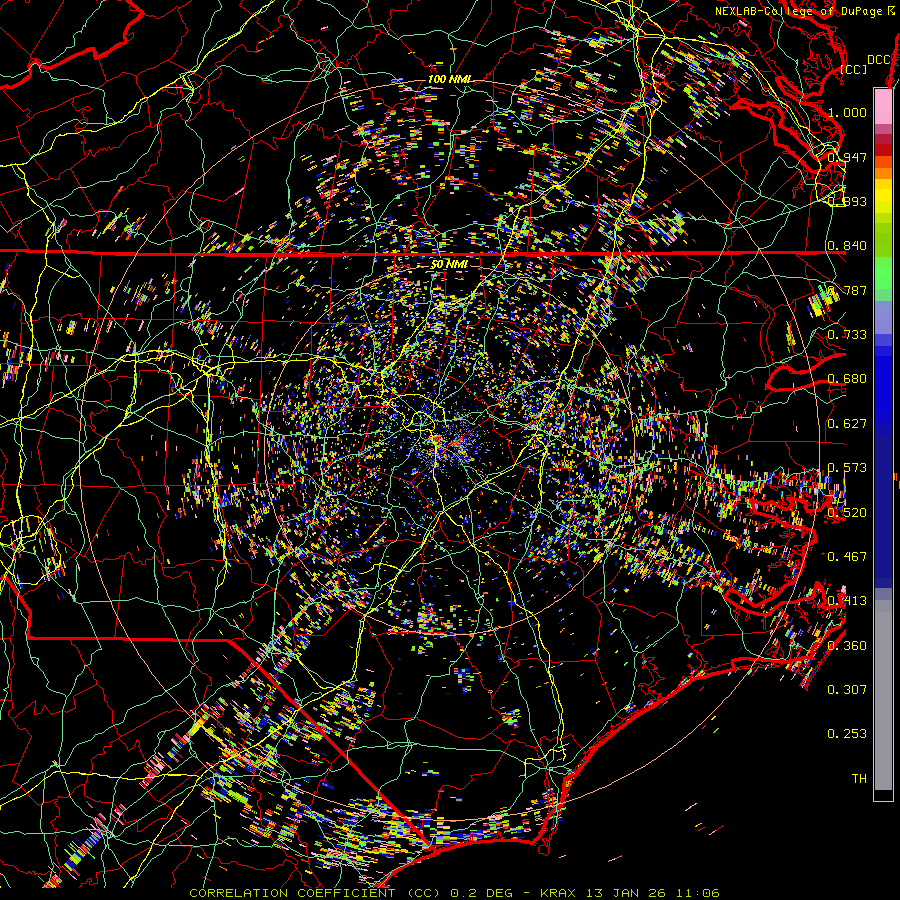
Task: Click the 0.573 color scale value
Action: [x=847, y=467]
